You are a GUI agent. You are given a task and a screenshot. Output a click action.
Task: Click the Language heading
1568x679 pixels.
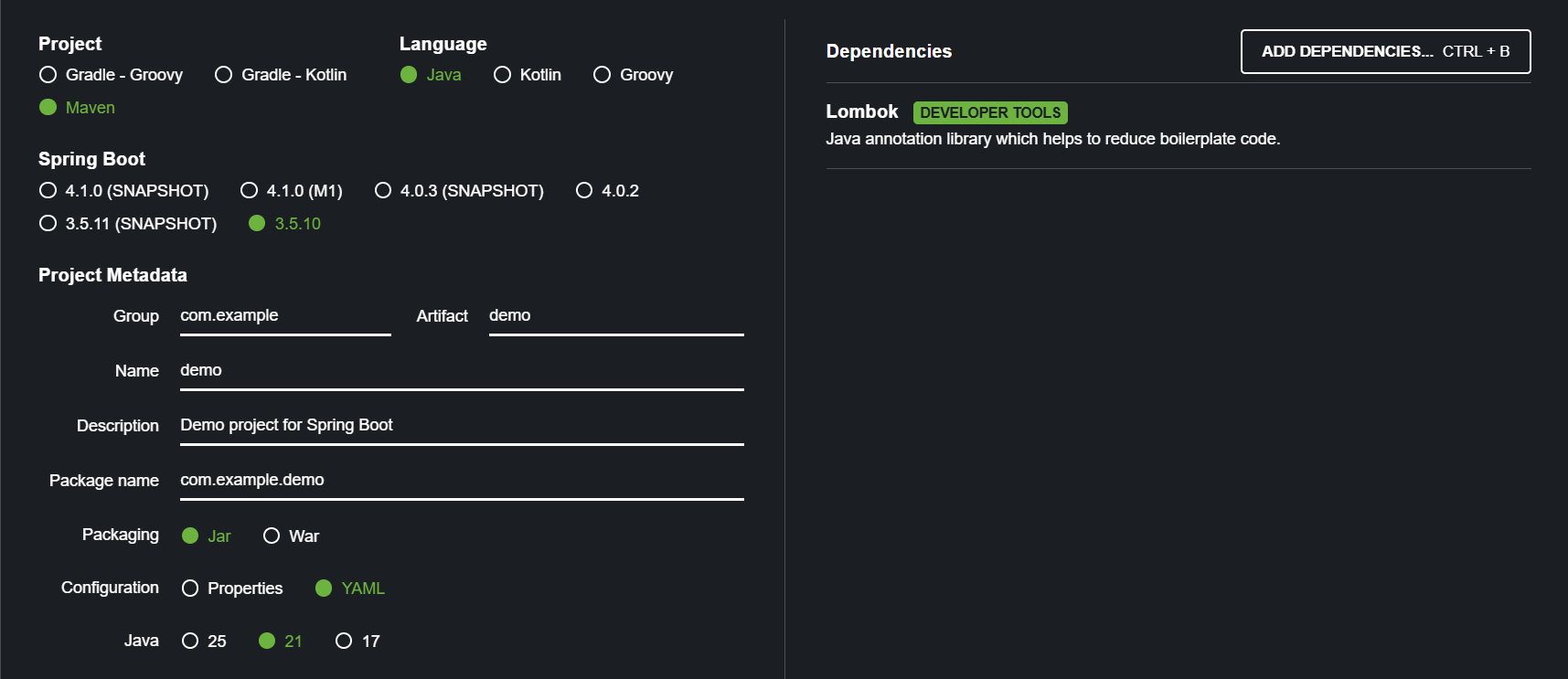tap(443, 44)
